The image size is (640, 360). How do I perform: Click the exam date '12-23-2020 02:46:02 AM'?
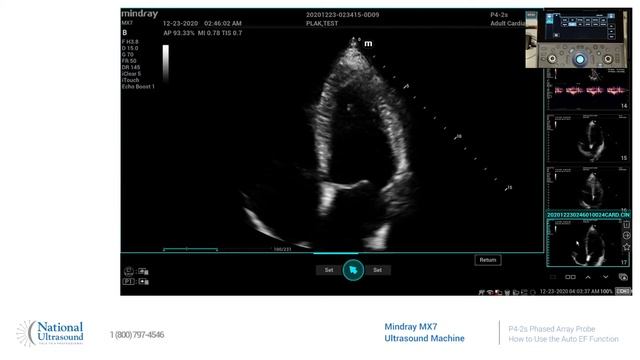(202, 24)
